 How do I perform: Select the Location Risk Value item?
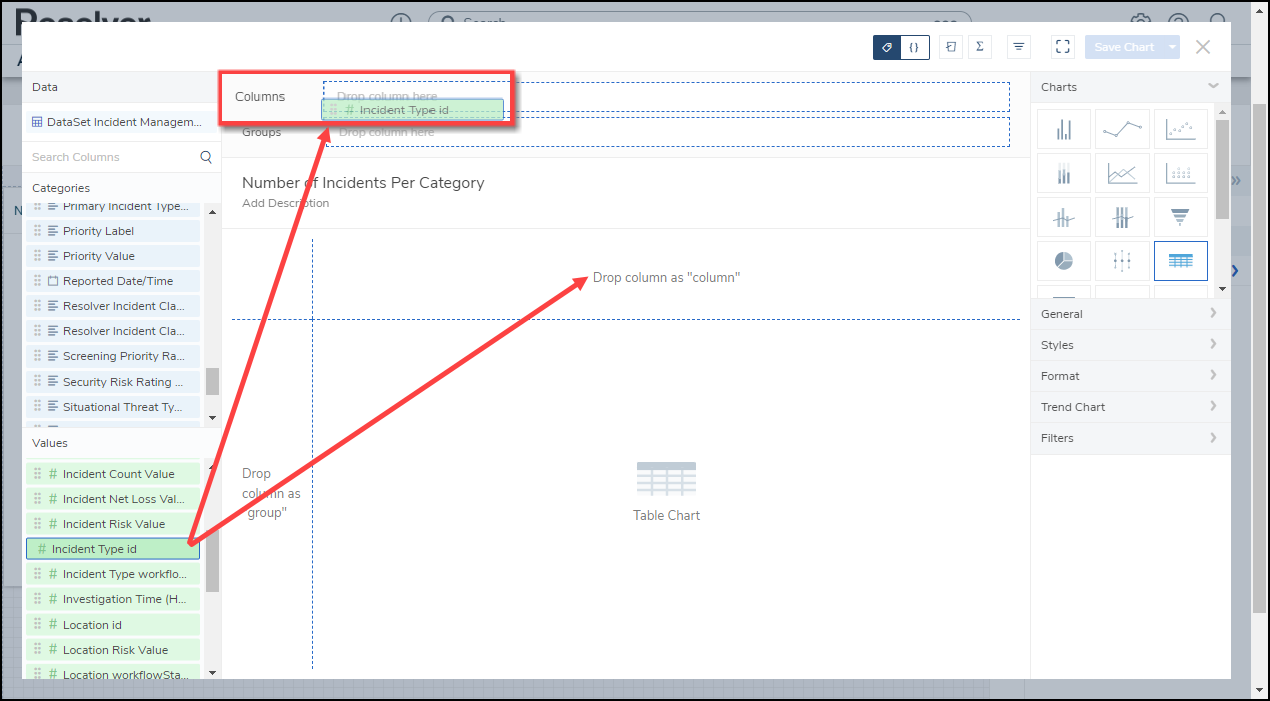click(x=113, y=650)
